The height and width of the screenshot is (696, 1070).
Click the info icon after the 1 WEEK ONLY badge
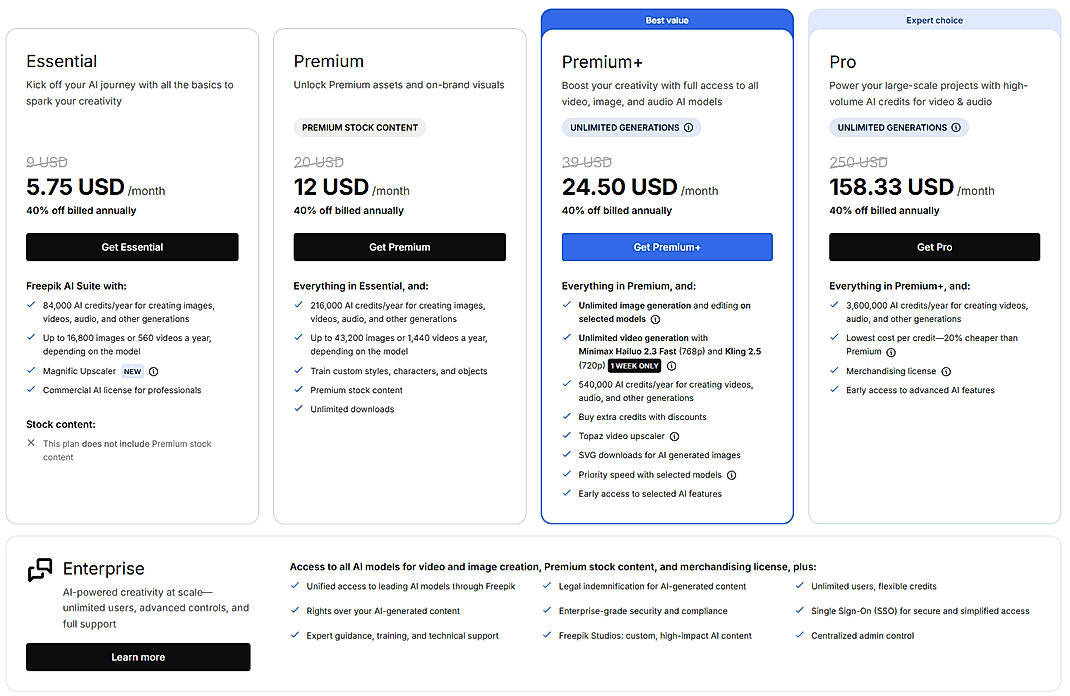[672, 366]
